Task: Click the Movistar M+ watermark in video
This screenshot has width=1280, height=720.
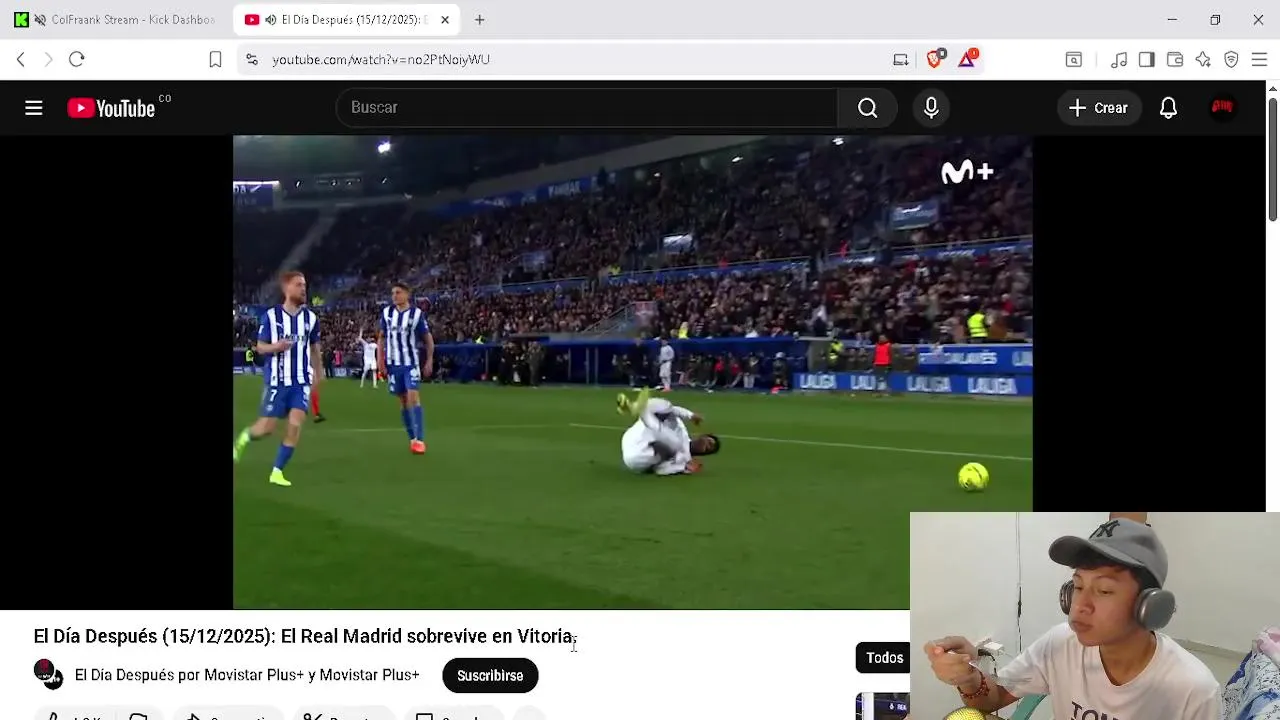Action: click(967, 172)
